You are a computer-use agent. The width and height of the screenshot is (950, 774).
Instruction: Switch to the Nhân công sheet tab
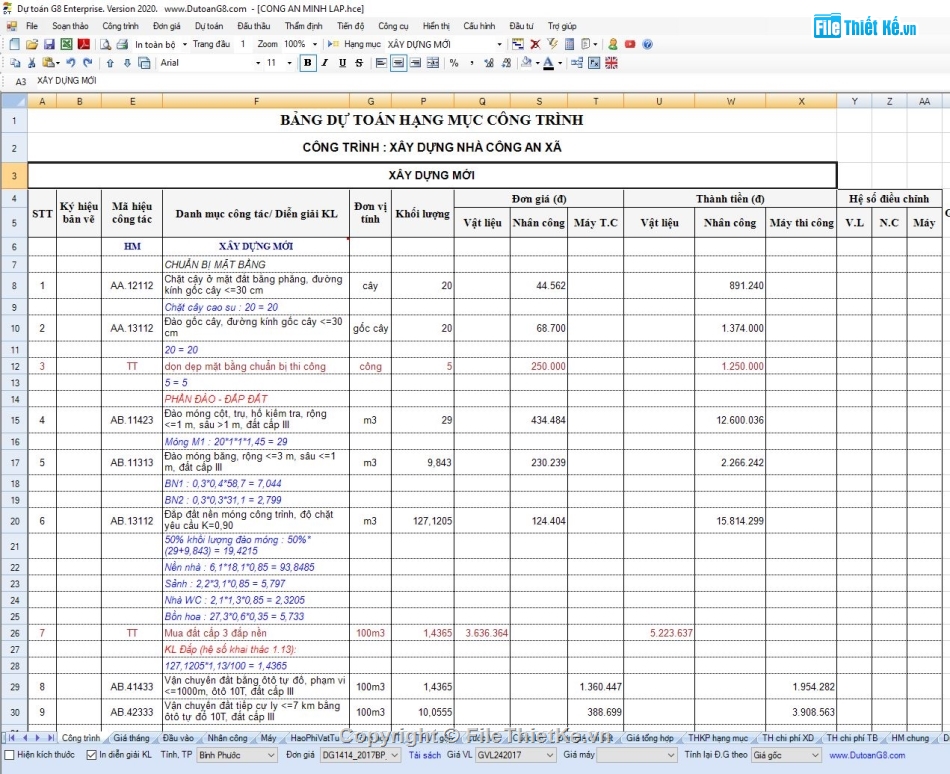228,738
